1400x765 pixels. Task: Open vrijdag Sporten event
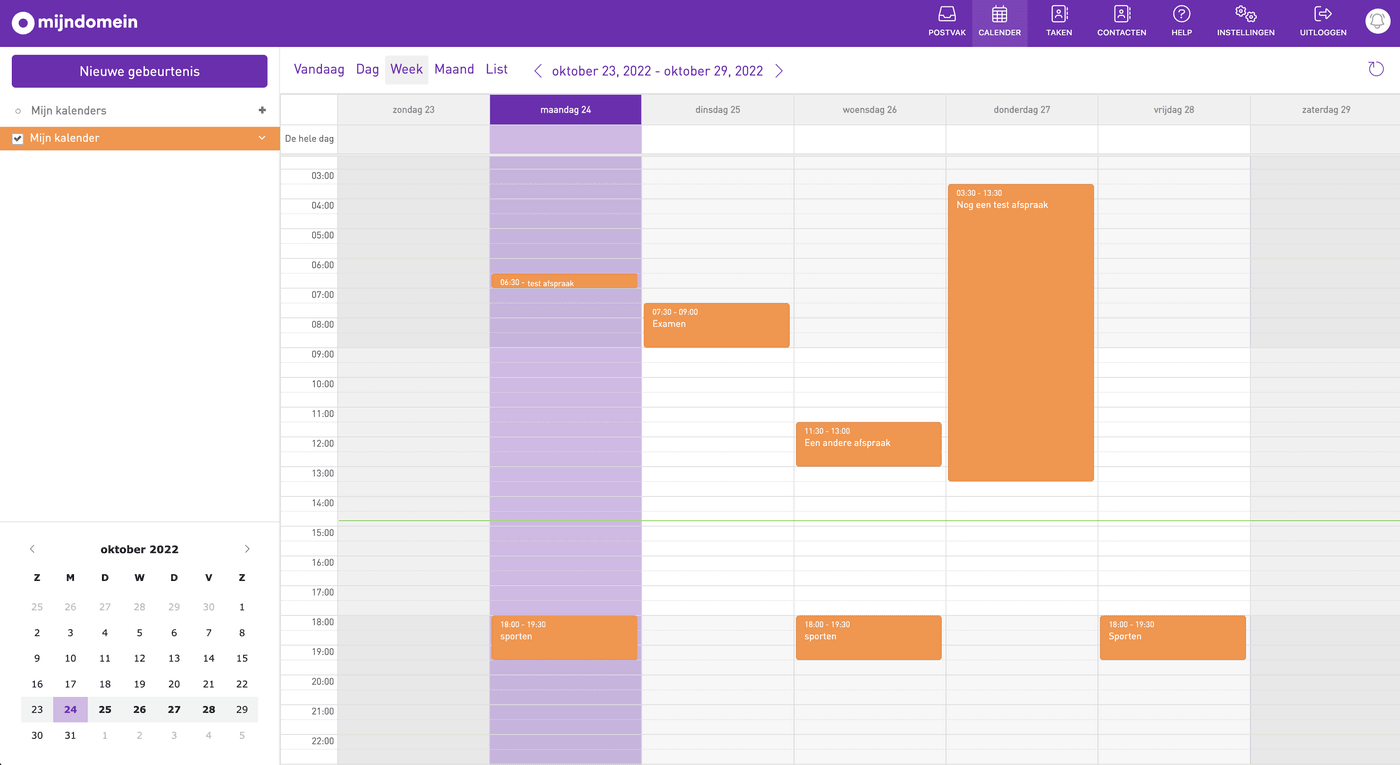click(x=1172, y=637)
